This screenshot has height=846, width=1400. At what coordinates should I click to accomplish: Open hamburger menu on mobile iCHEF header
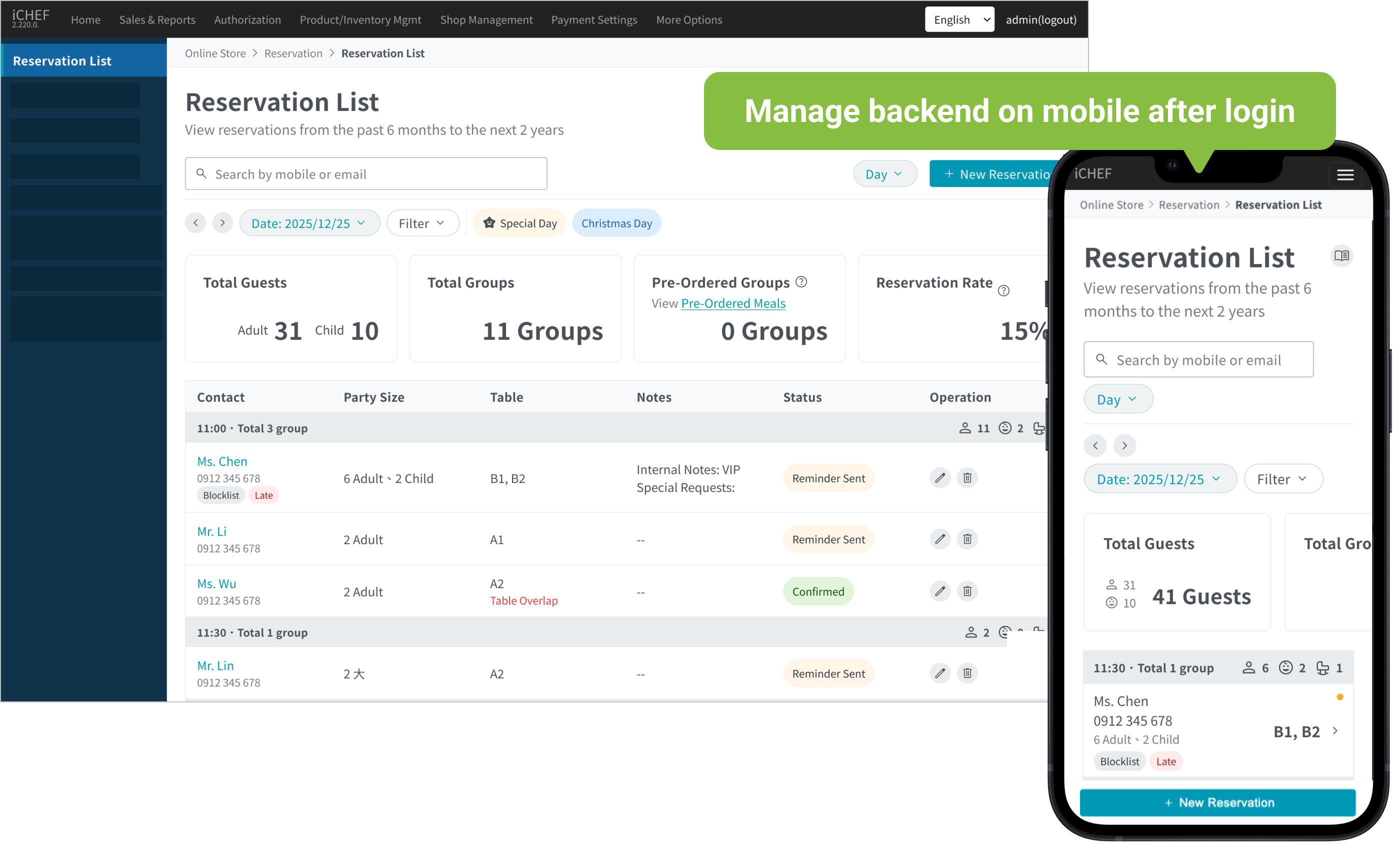tap(1345, 174)
